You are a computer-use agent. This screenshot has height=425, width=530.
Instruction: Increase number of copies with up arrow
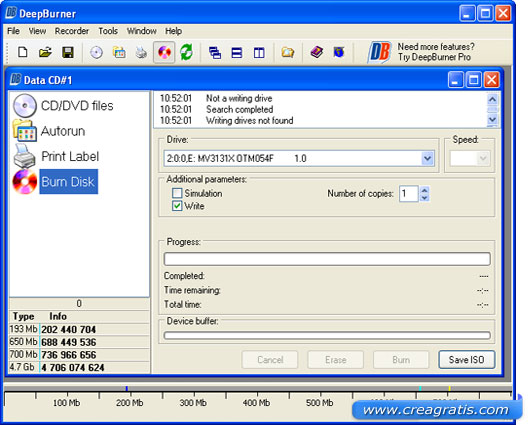click(x=425, y=190)
